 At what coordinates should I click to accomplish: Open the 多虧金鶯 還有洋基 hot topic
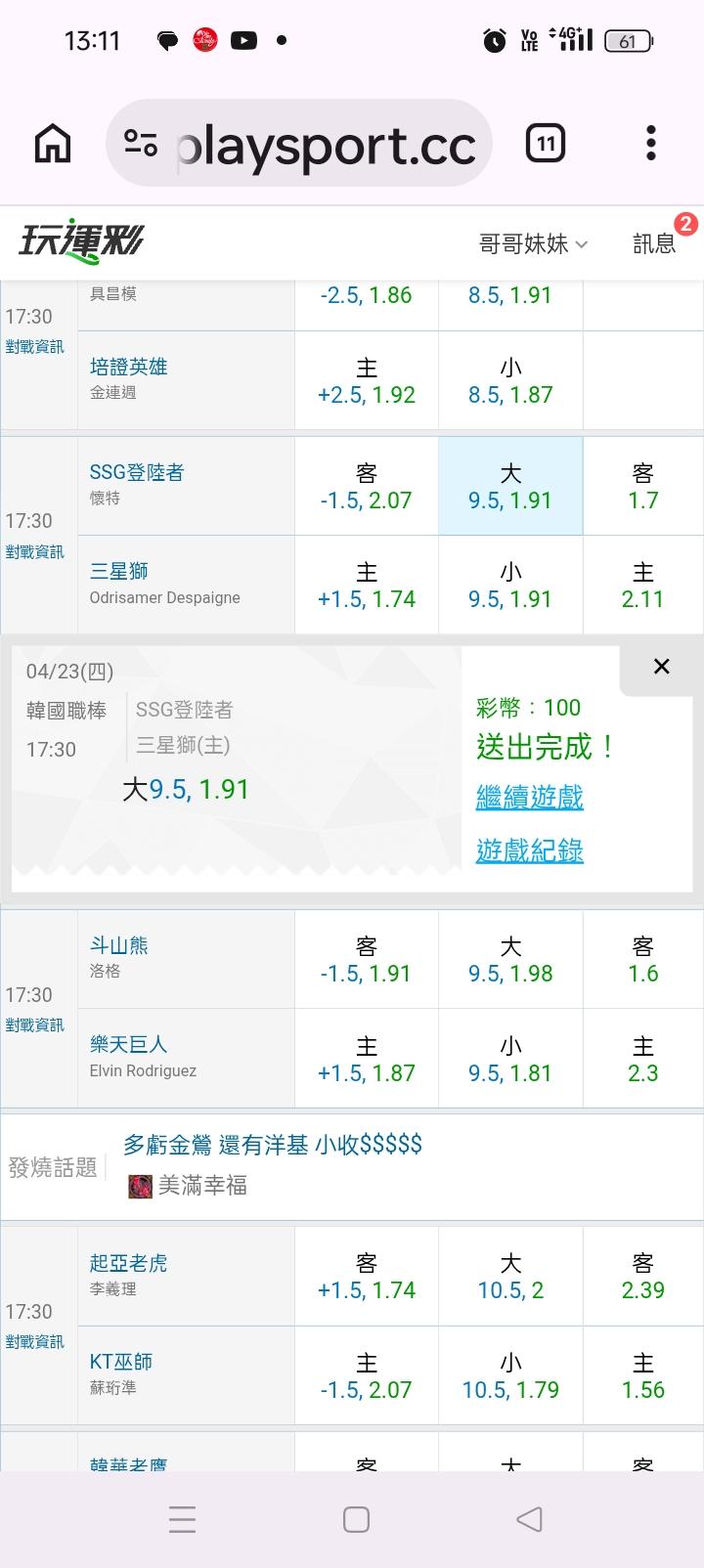[x=273, y=1145]
